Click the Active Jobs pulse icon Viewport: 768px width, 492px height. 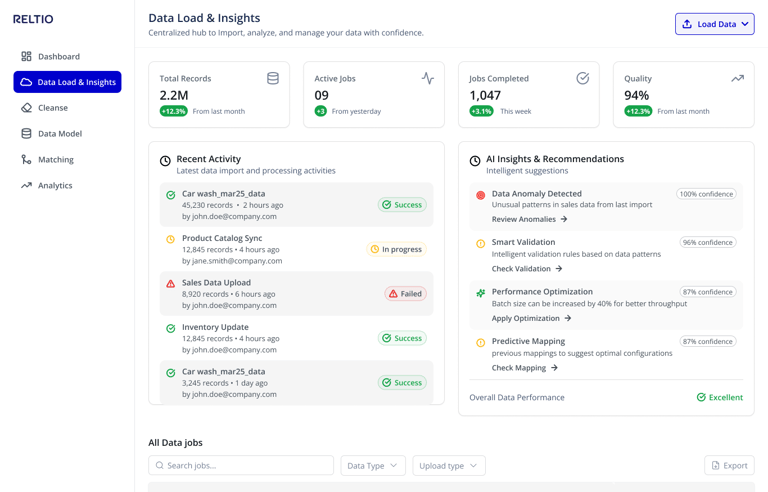pyautogui.click(x=428, y=78)
